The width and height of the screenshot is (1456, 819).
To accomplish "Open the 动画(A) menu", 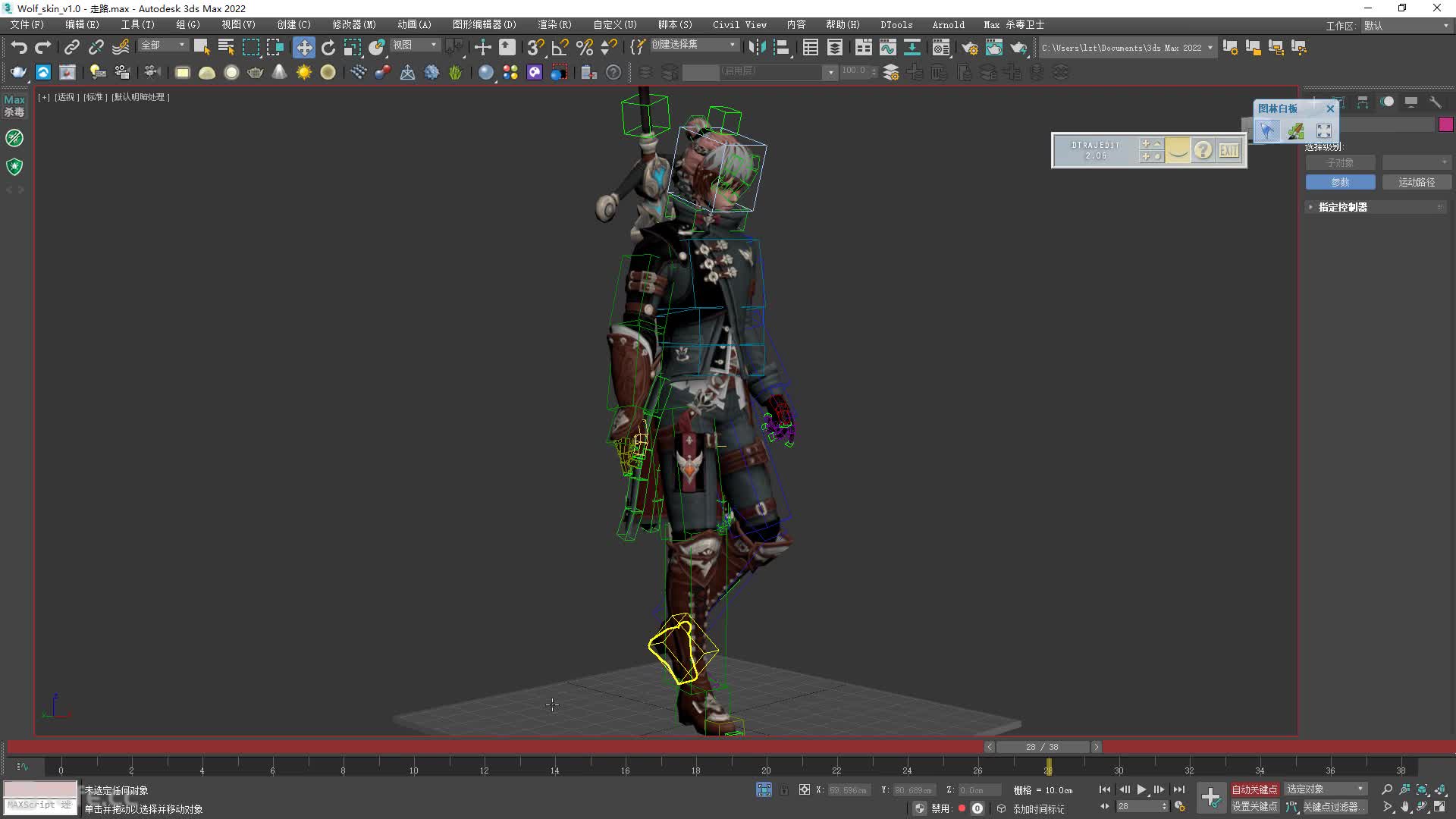I will [414, 25].
